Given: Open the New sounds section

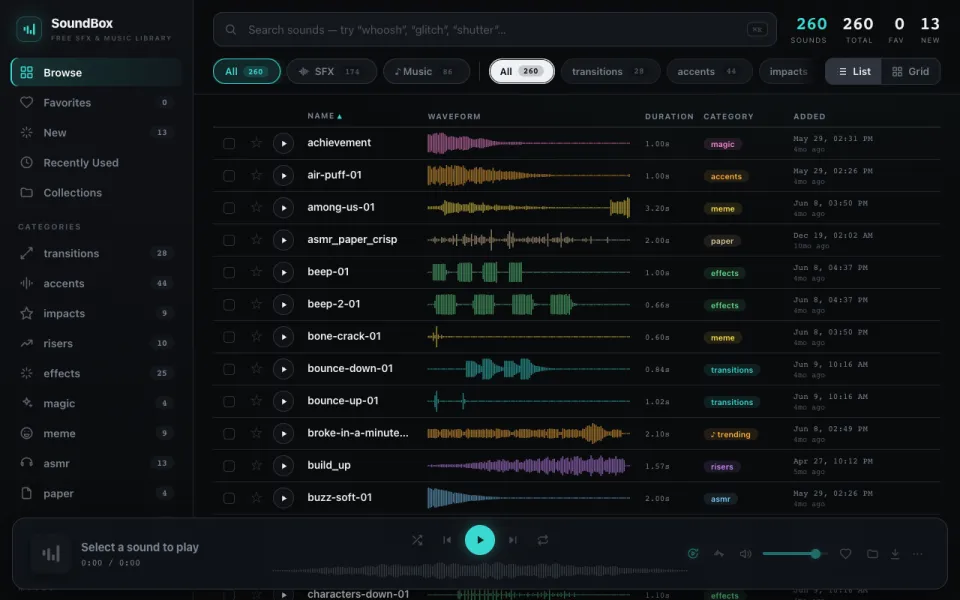Looking at the screenshot, I should coord(96,133).
